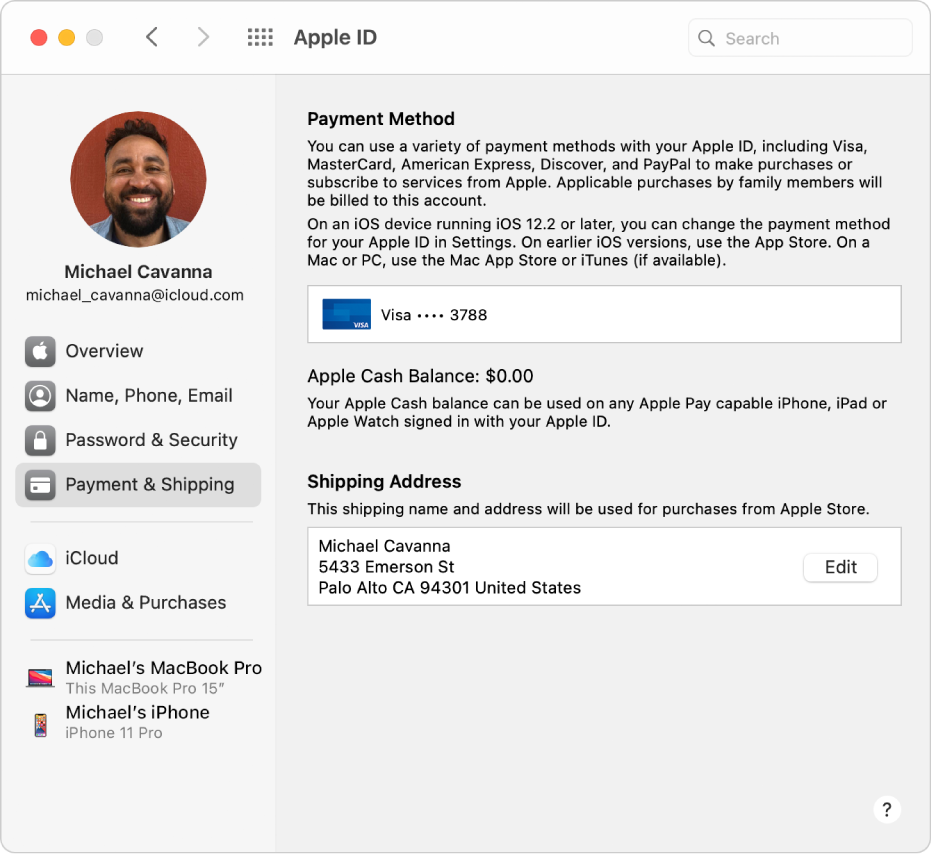Click the Password & Security lock icon
Screen dimensions: 931x854
point(40,440)
